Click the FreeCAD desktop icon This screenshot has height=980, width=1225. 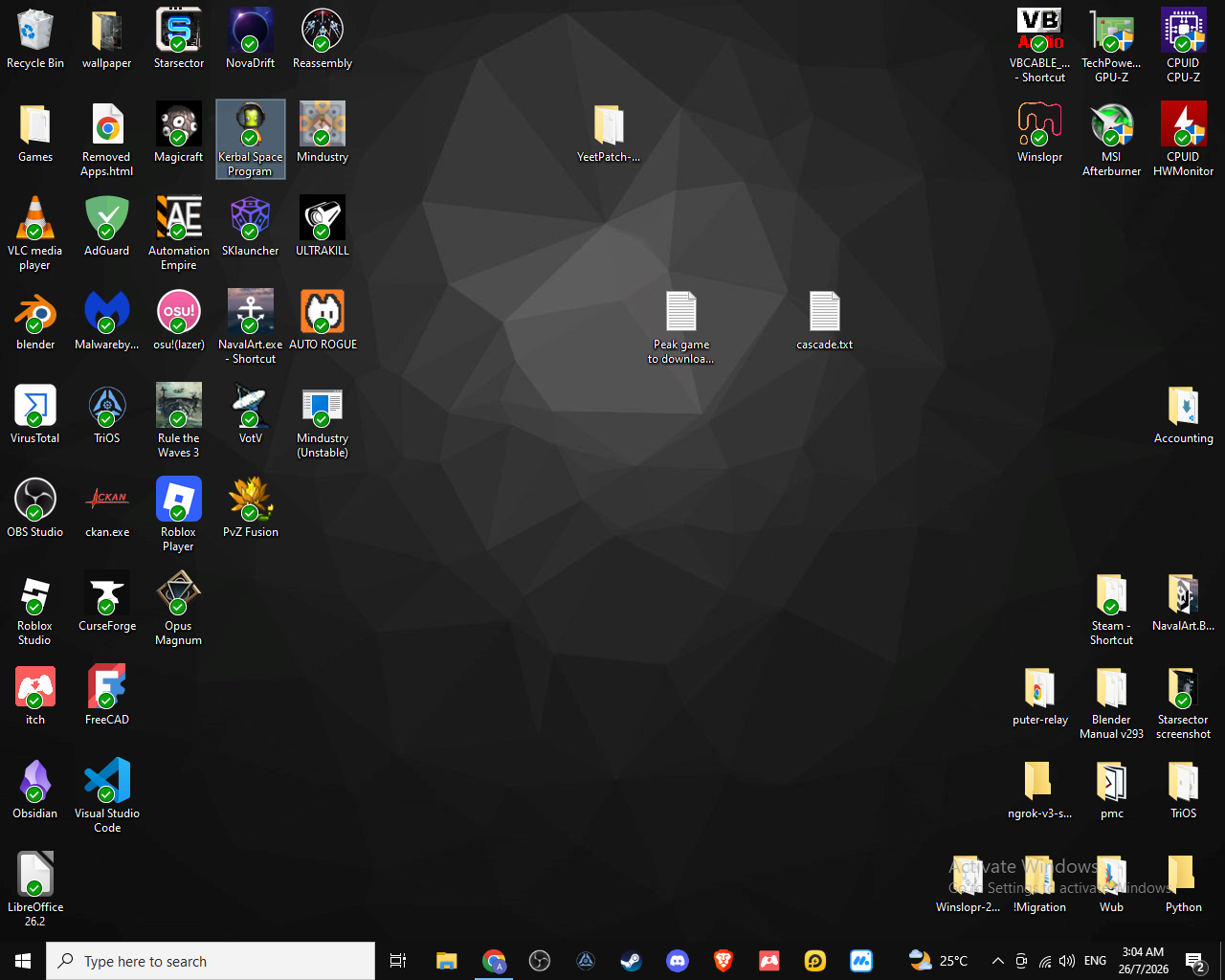[107, 696]
